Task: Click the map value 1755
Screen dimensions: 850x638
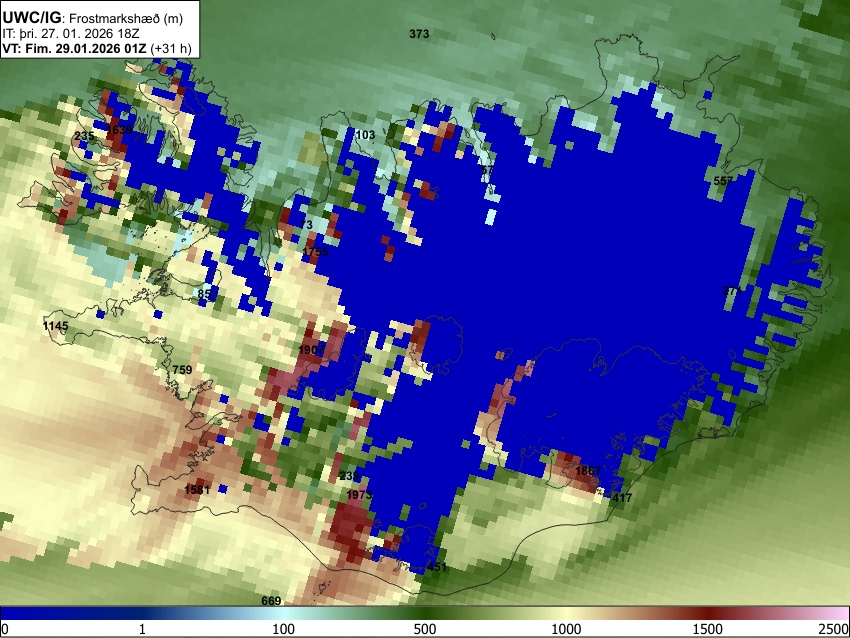Action: tap(315, 252)
